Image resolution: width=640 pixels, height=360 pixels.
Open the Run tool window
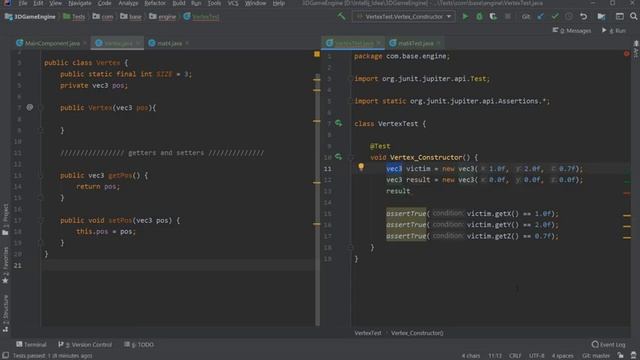point(613,31)
